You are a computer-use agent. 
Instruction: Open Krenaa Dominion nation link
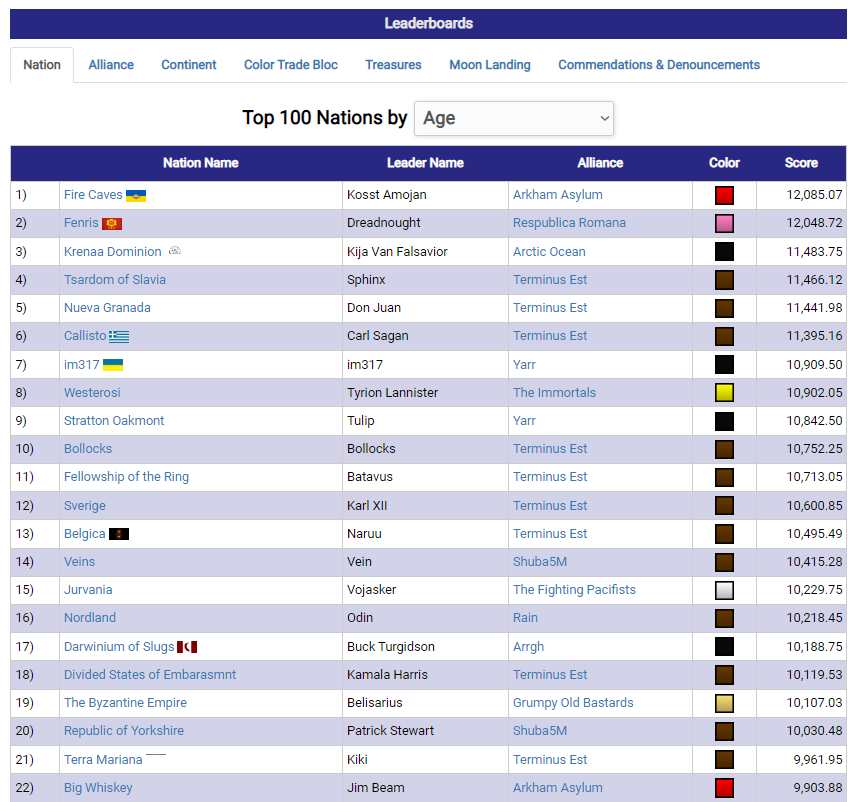click(x=112, y=251)
